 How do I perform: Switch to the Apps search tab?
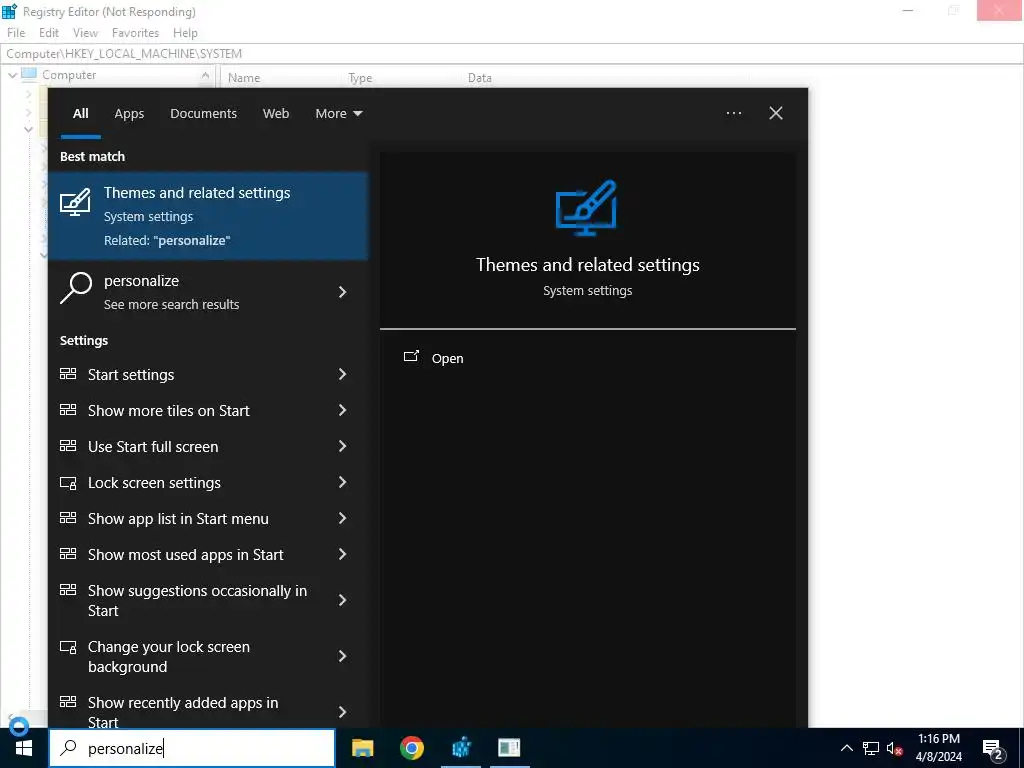coord(129,113)
